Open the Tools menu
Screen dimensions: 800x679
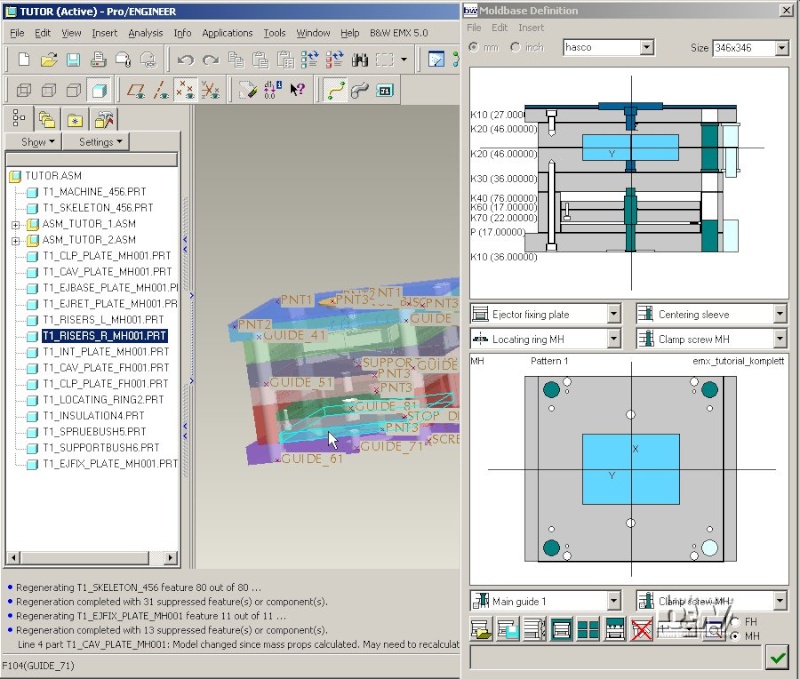pos(274,33)
